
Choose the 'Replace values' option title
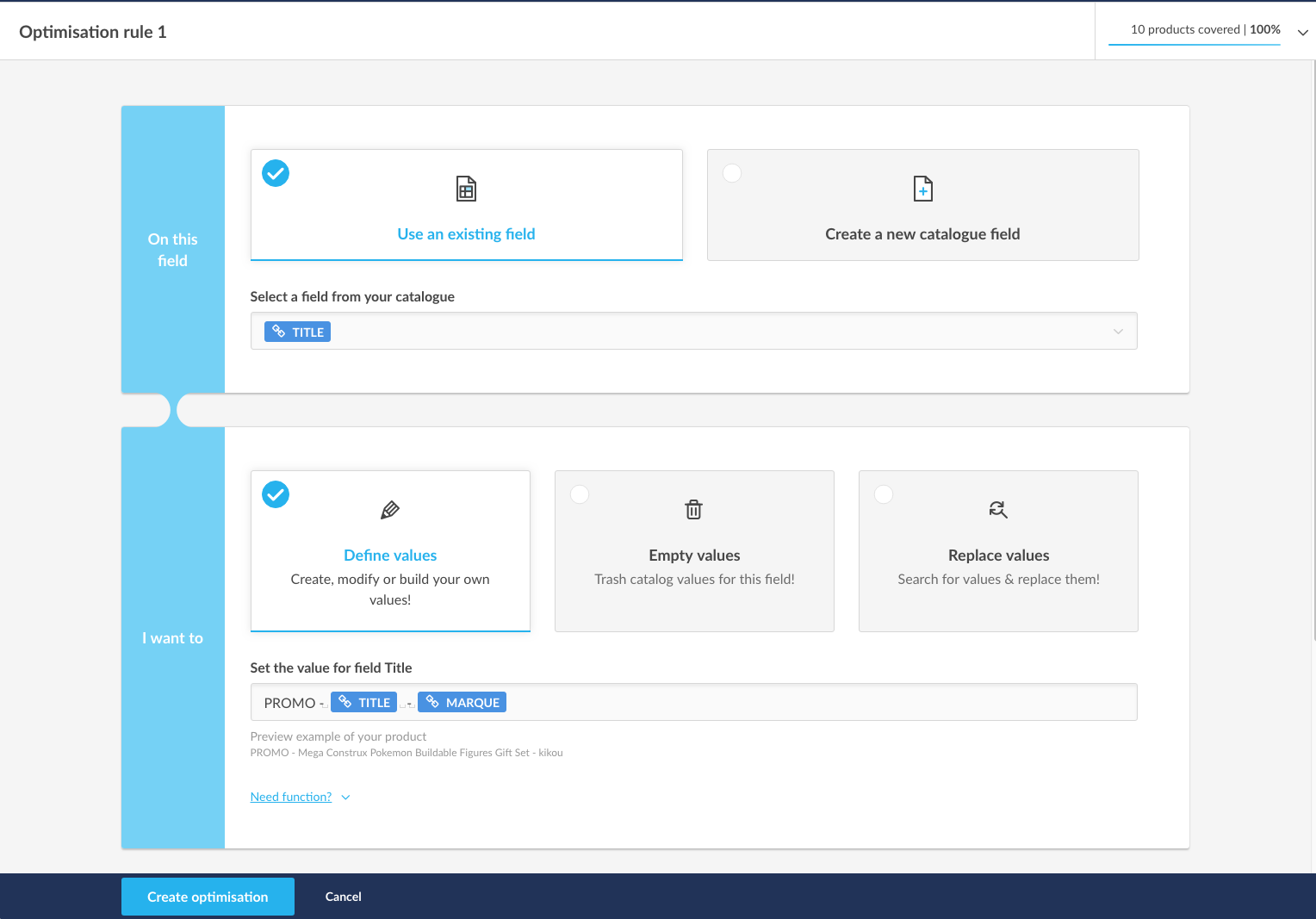pos(998,556)
